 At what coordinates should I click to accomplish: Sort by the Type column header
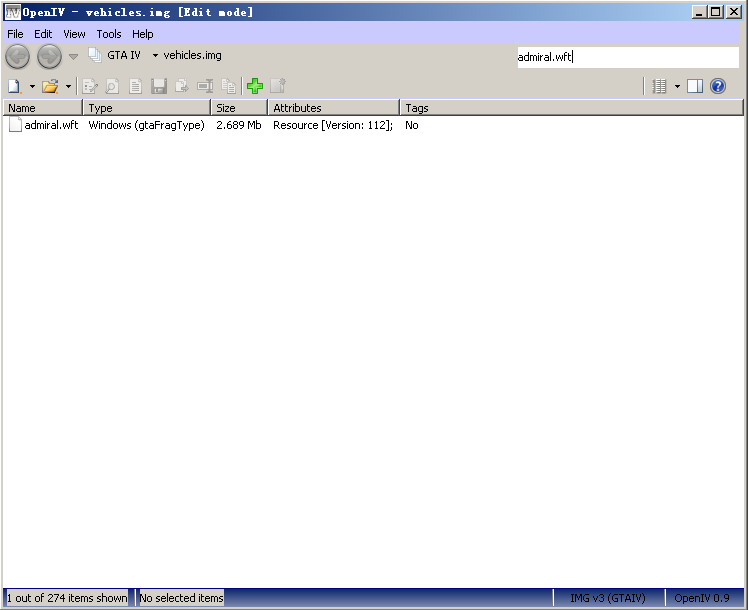147,108
